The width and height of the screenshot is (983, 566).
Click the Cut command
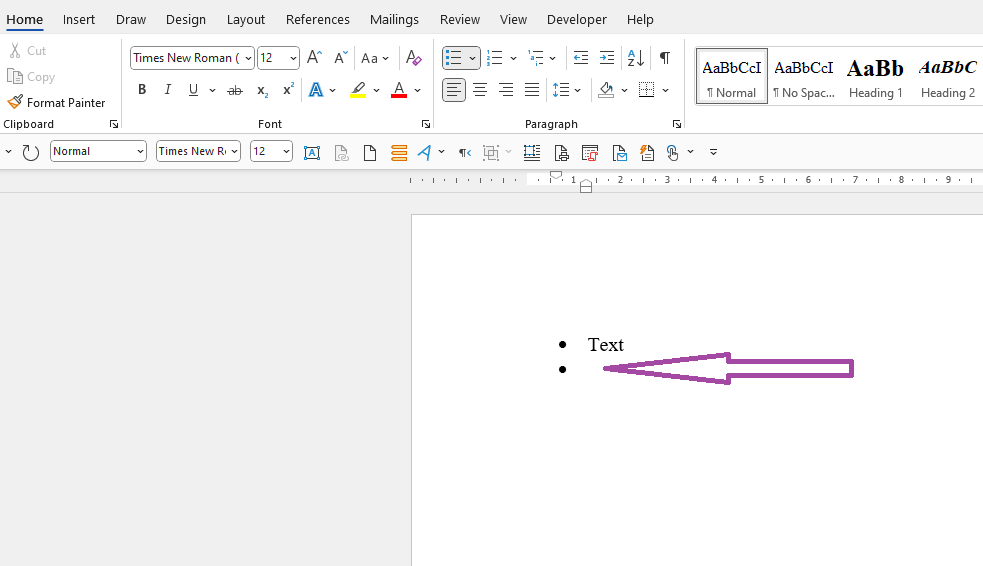click(28, 51)
